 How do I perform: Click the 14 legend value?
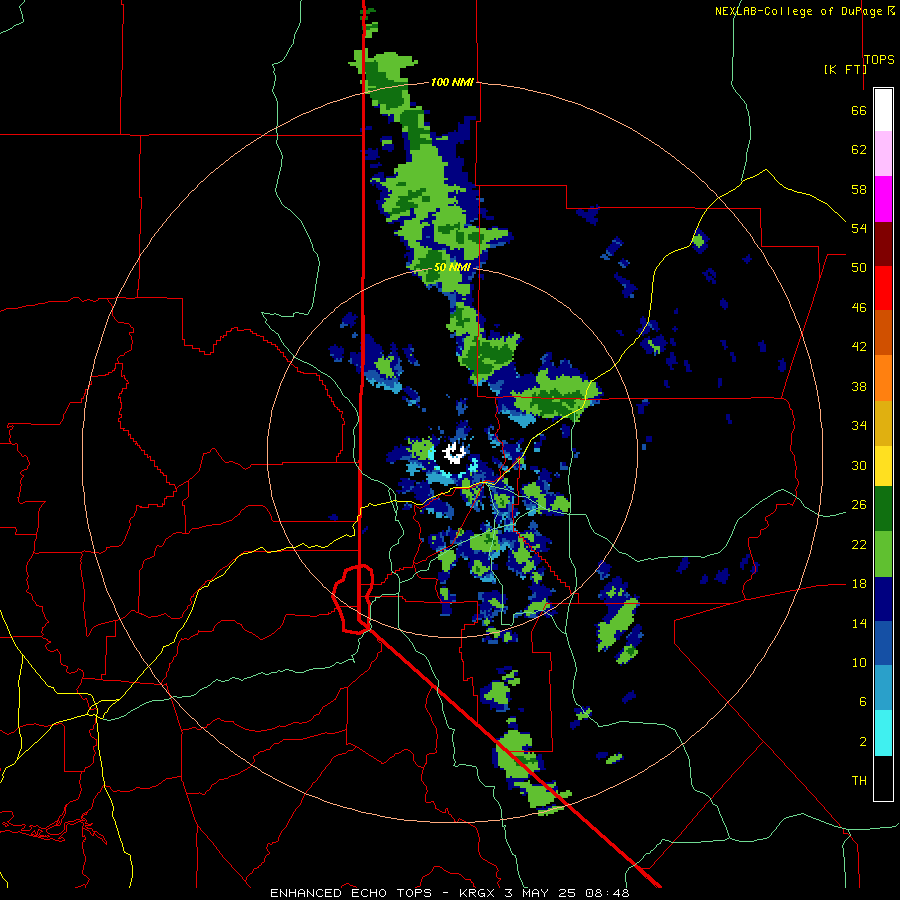click(x=859, y=624)
